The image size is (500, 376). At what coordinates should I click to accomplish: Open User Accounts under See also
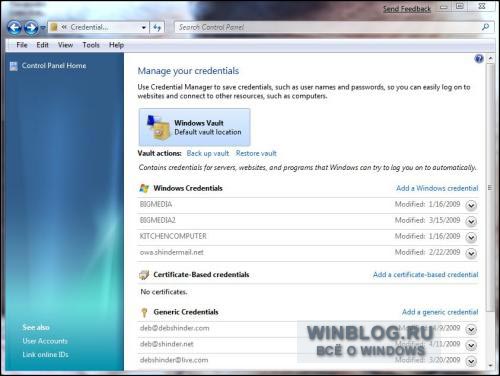tap(45, 341)
